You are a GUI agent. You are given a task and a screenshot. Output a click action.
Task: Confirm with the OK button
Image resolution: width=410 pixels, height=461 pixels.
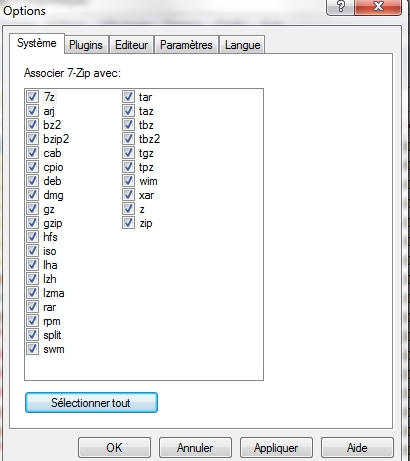tap(114, 448)
